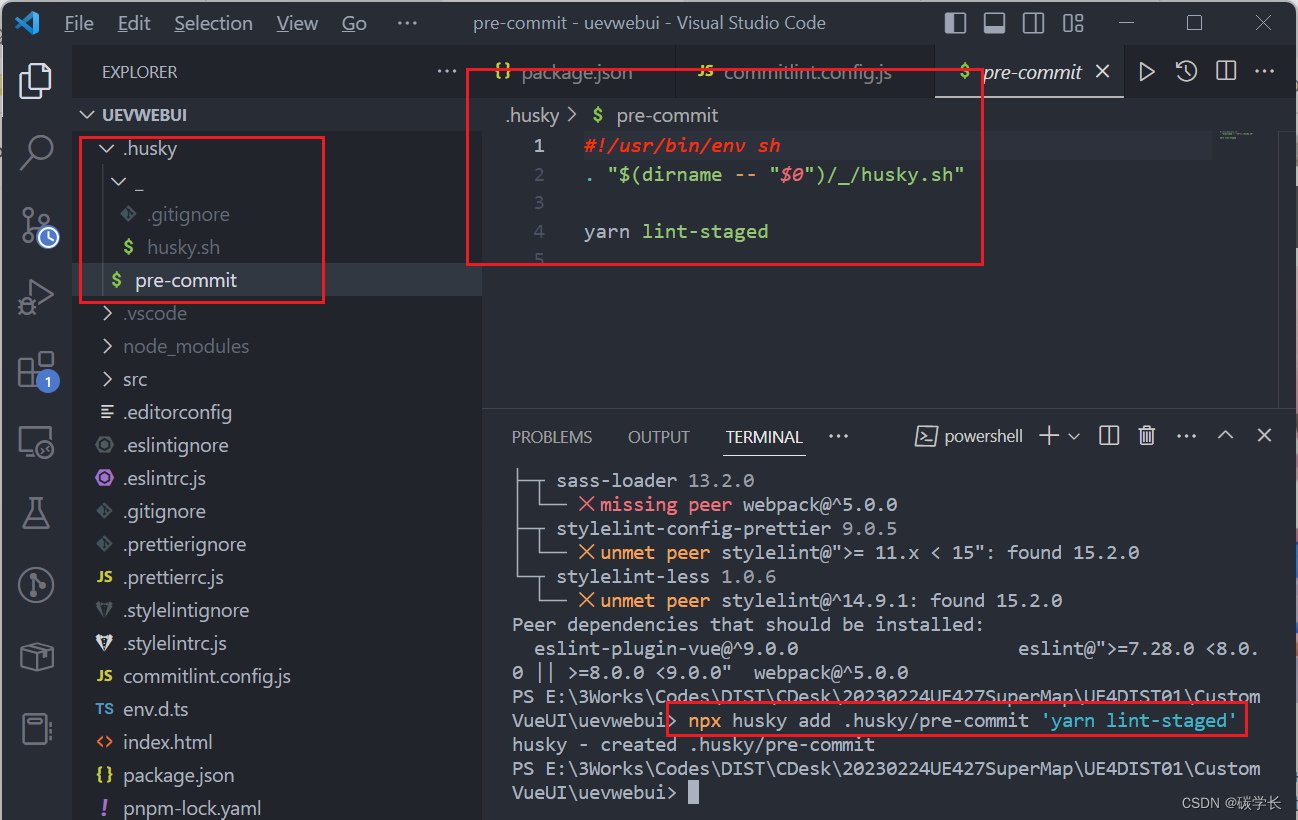Select the powershell terminal label
The height and width of the screenshot is (820, 1298).
[970, 436]
